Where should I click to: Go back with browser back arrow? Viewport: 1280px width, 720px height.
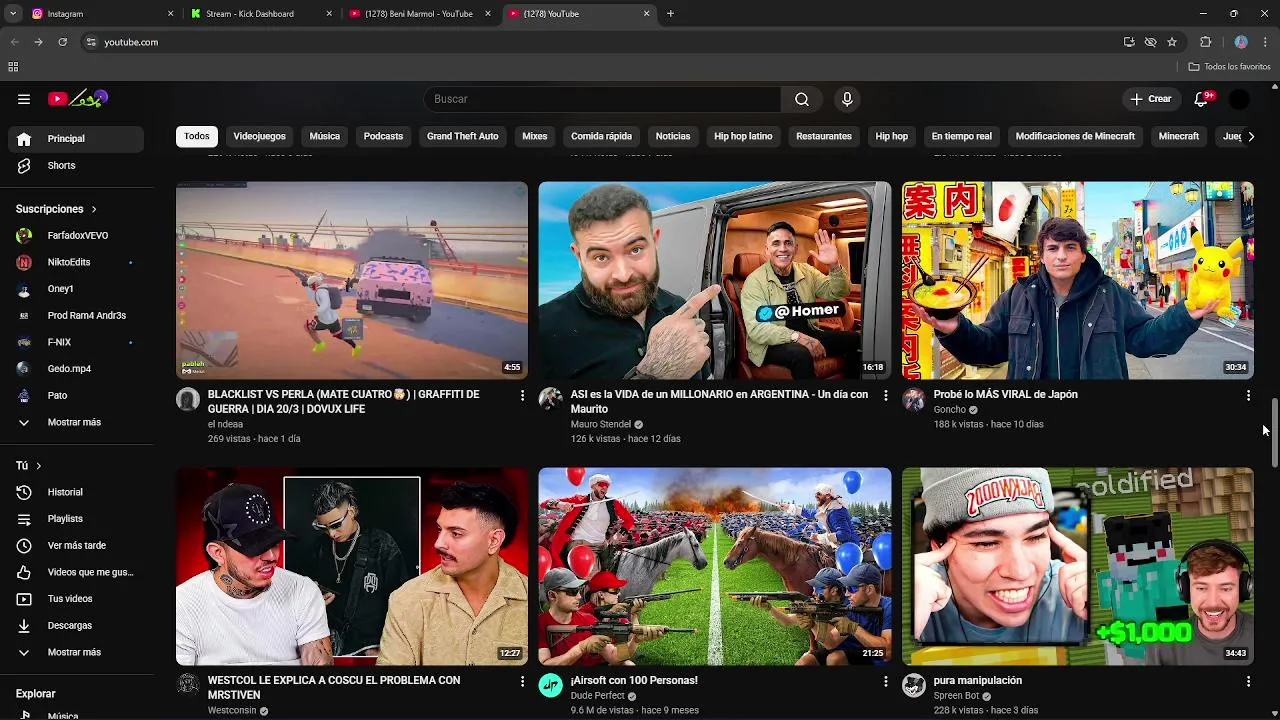(14, 42)
